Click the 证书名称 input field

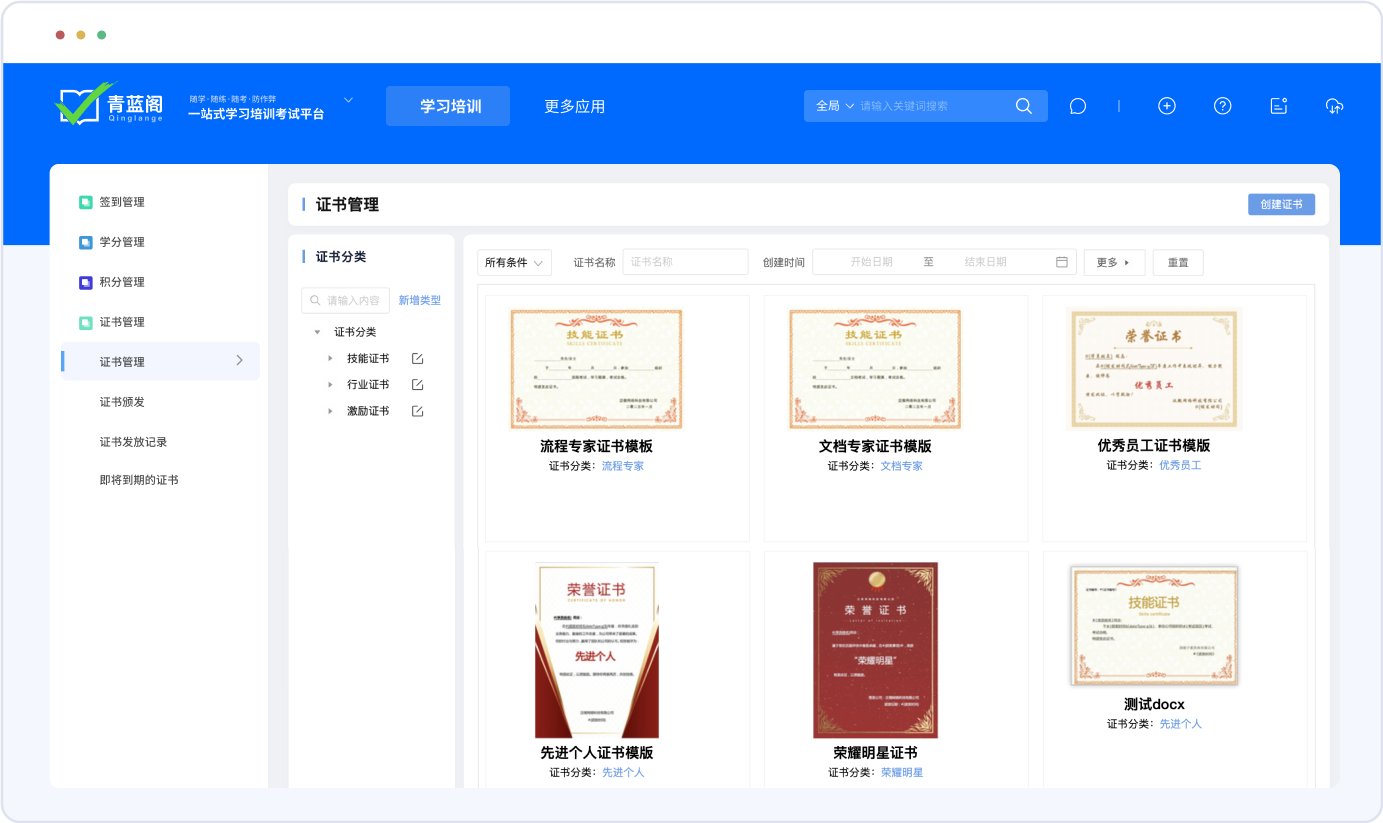(685, 262)
